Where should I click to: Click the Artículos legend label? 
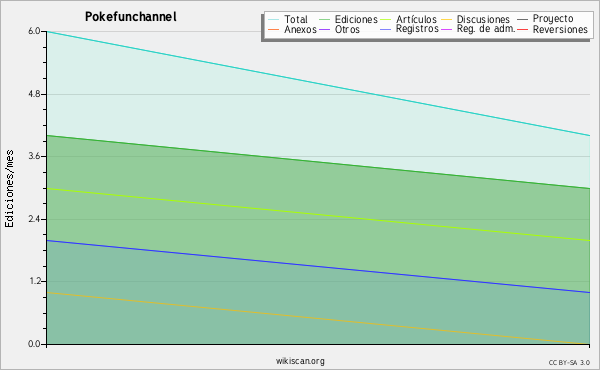click(416, 20)
